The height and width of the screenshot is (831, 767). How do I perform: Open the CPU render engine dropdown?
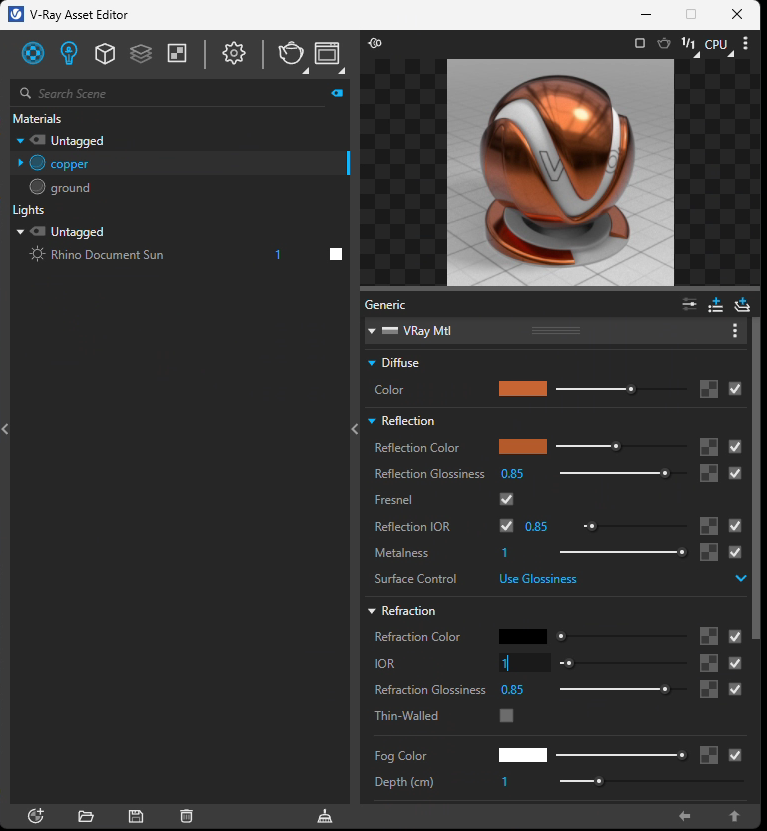tap(719, 45)
